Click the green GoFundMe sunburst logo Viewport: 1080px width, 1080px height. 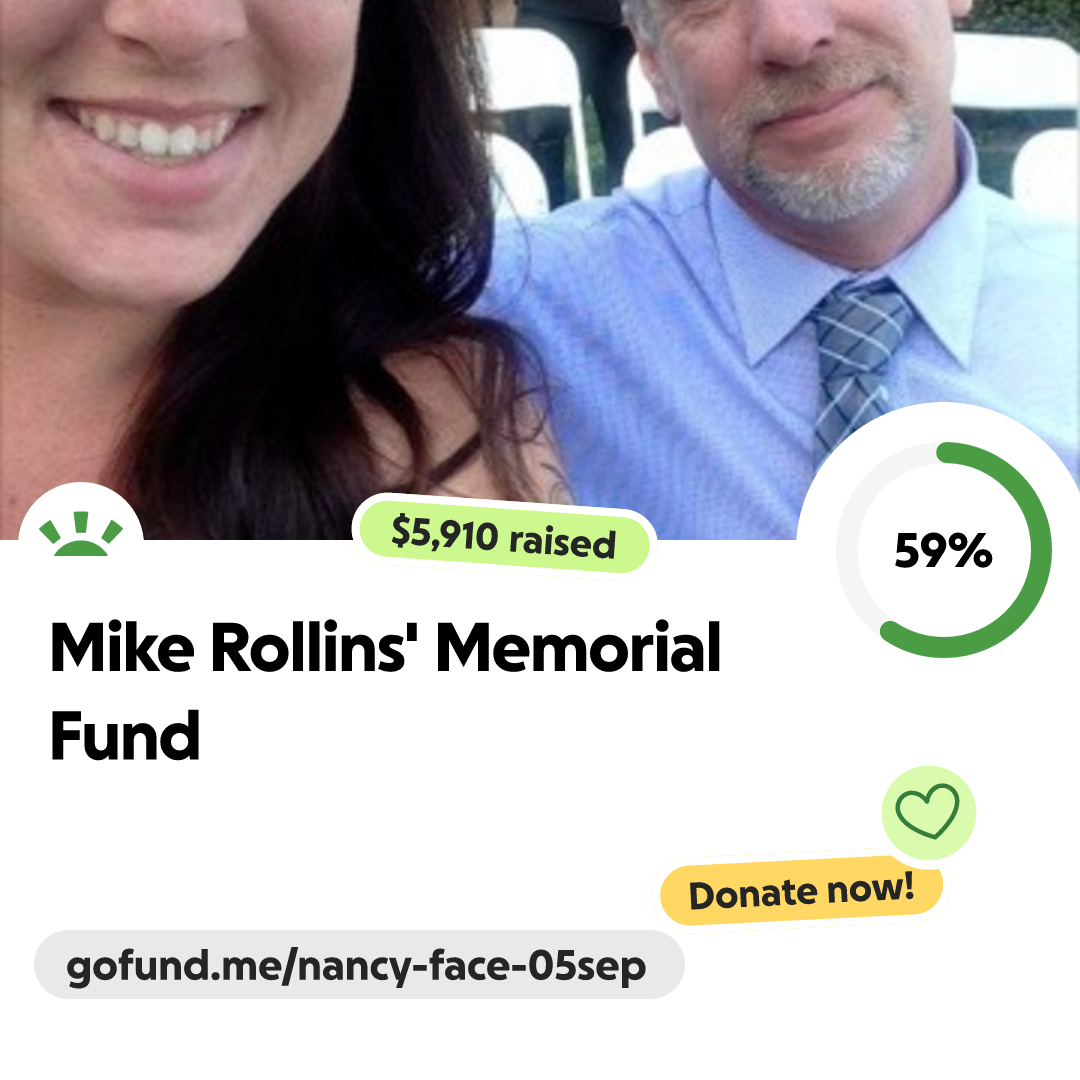(81, 534)
